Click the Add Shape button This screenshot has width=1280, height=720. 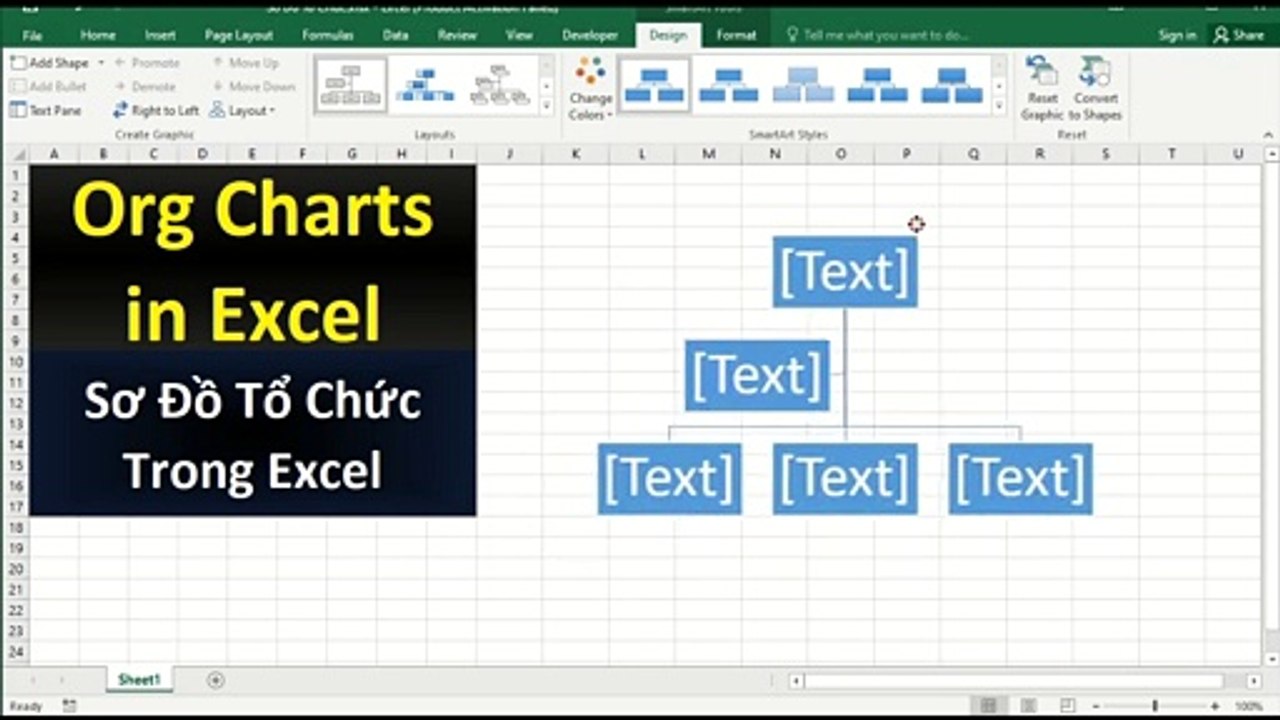51,63
